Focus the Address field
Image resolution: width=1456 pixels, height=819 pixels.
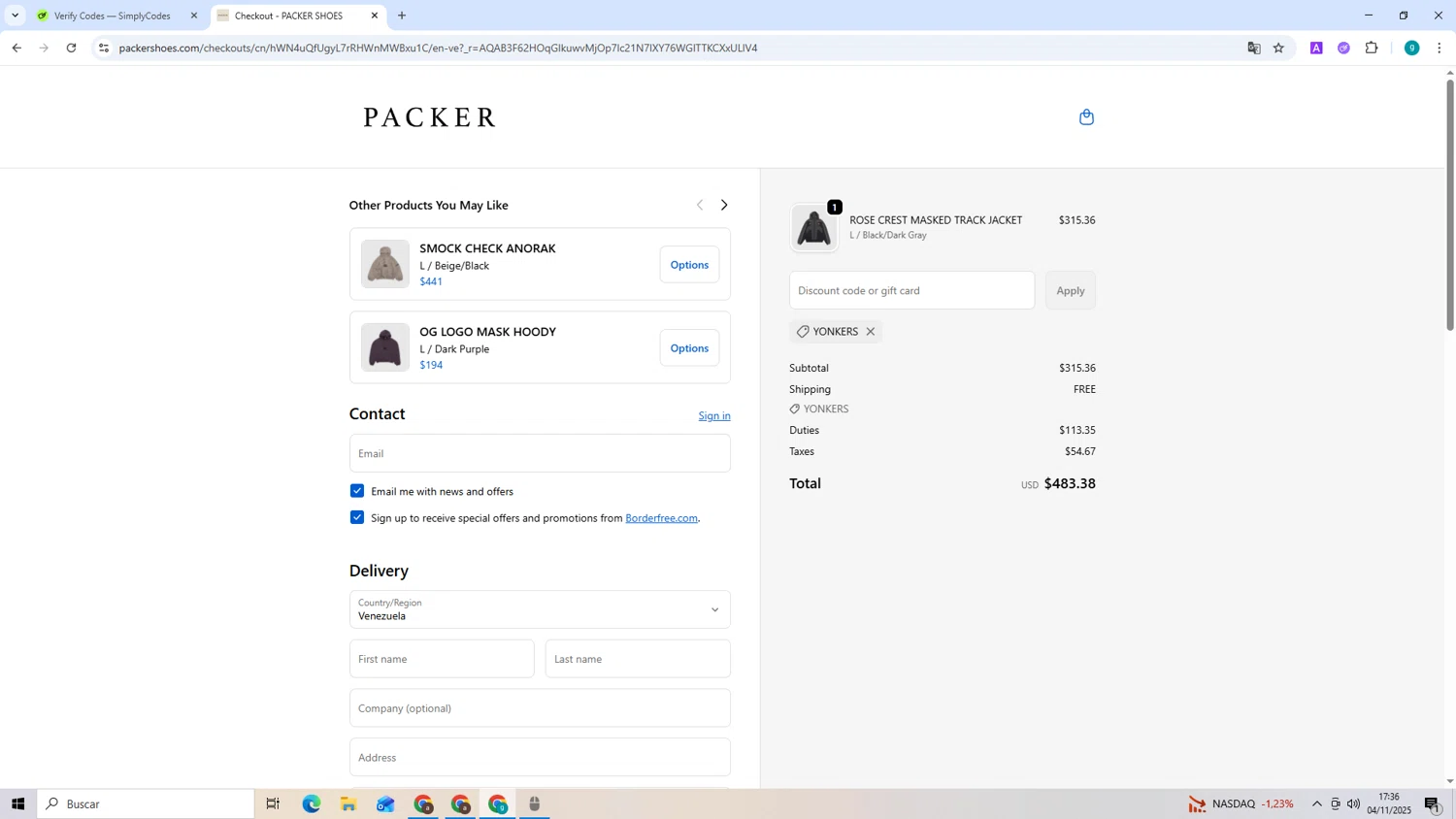pos(540,757)
